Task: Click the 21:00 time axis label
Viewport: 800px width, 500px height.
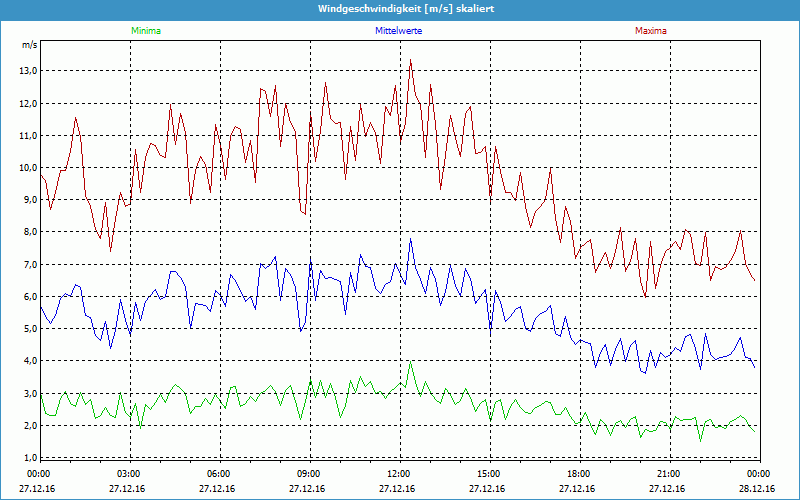Action: pos(667,474)
